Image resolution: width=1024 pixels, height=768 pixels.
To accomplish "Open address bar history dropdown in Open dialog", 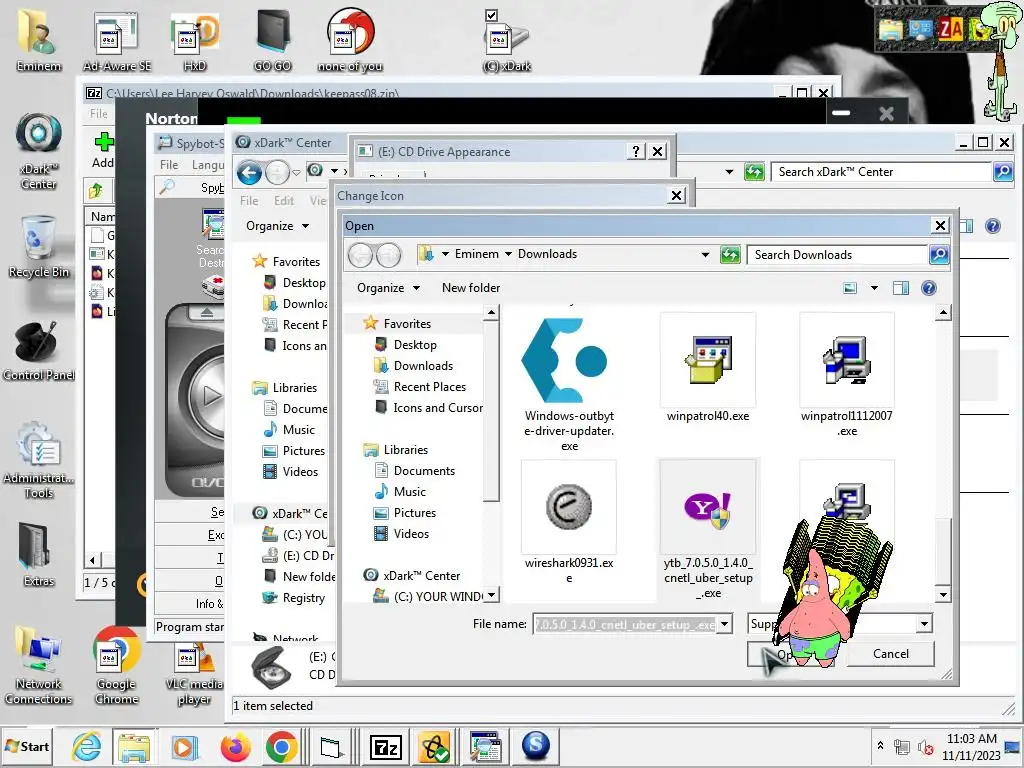I will tap(705, 255).
